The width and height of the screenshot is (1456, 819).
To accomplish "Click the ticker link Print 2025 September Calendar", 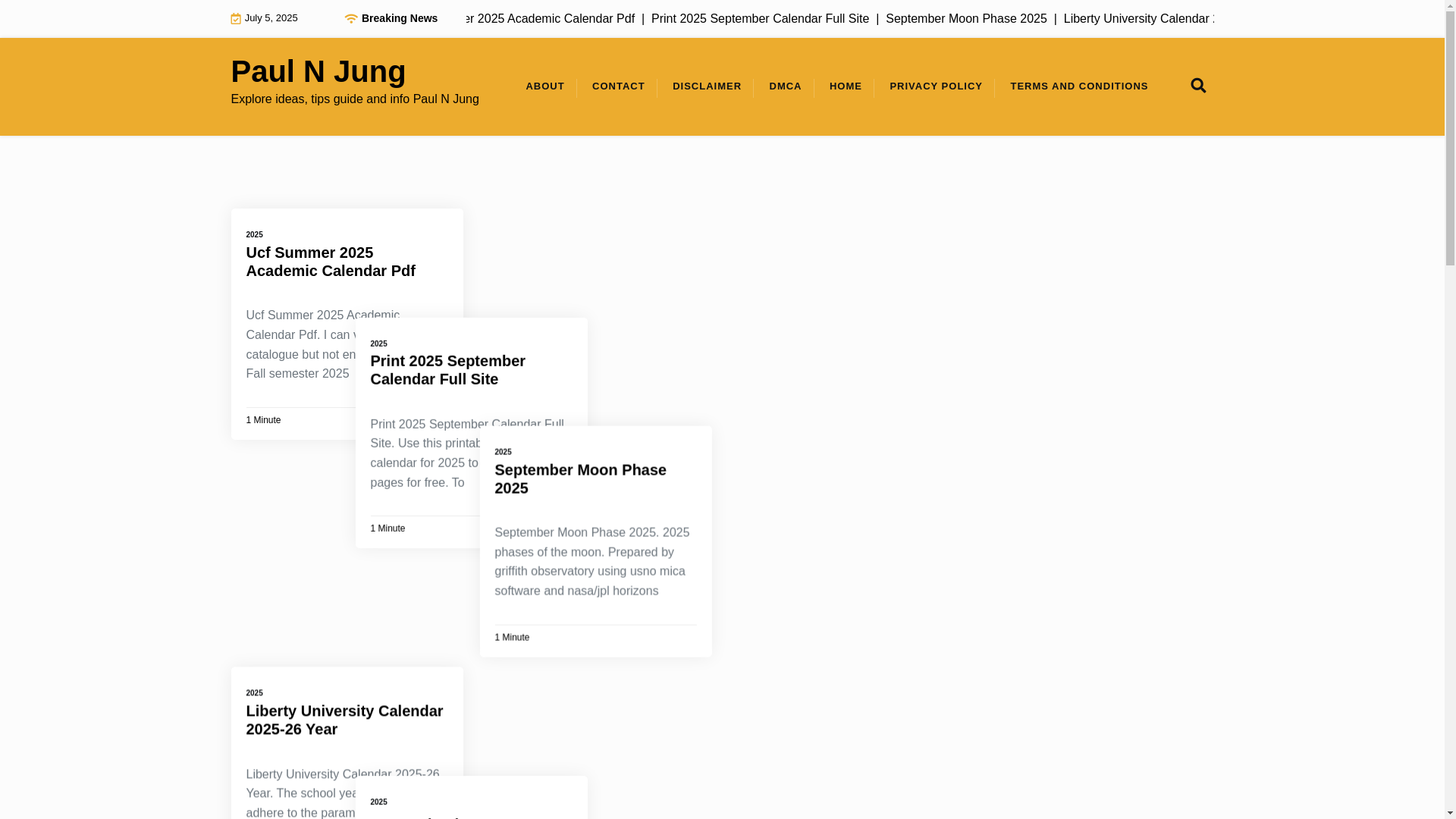I will coord(760,19).
